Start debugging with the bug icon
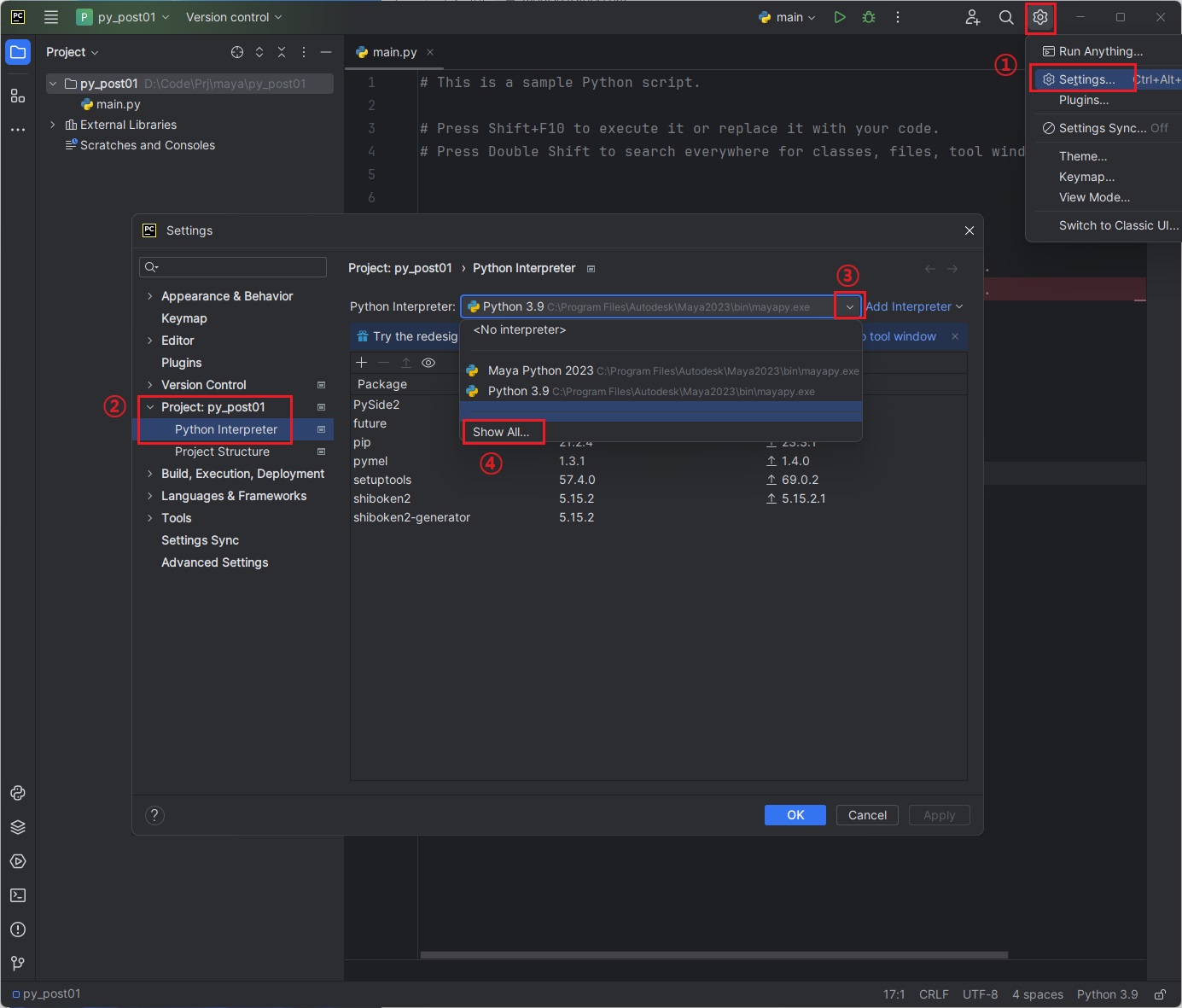Screen dimensions: 1182x1008 point(869,17)
